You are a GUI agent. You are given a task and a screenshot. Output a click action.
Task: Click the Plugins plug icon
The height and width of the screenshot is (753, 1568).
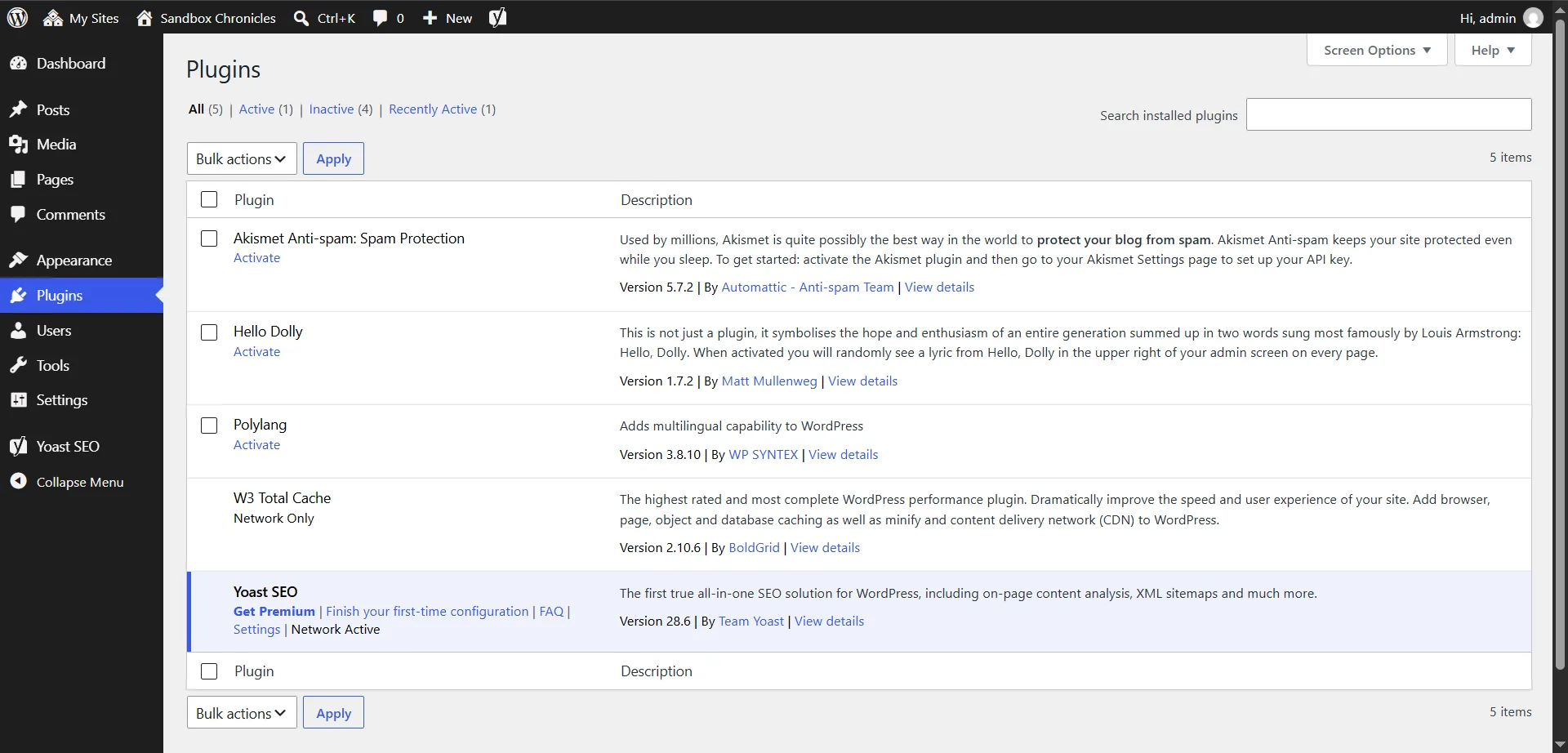point(18,296)
